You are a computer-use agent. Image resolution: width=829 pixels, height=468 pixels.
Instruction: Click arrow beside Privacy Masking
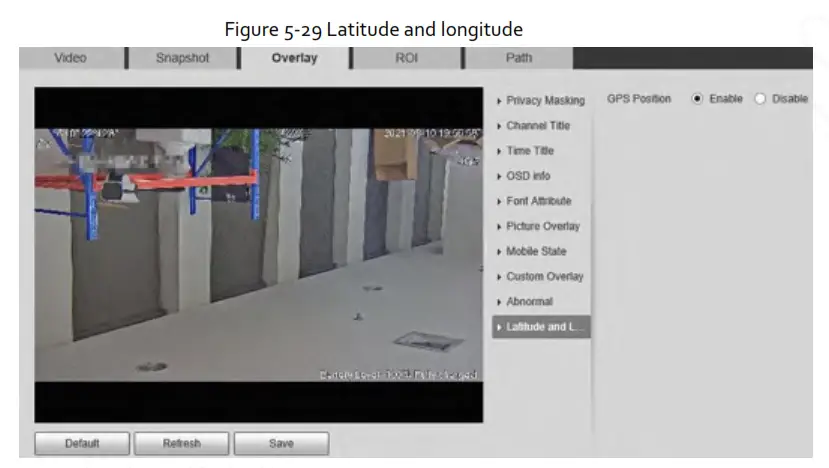tap(499, 100)
